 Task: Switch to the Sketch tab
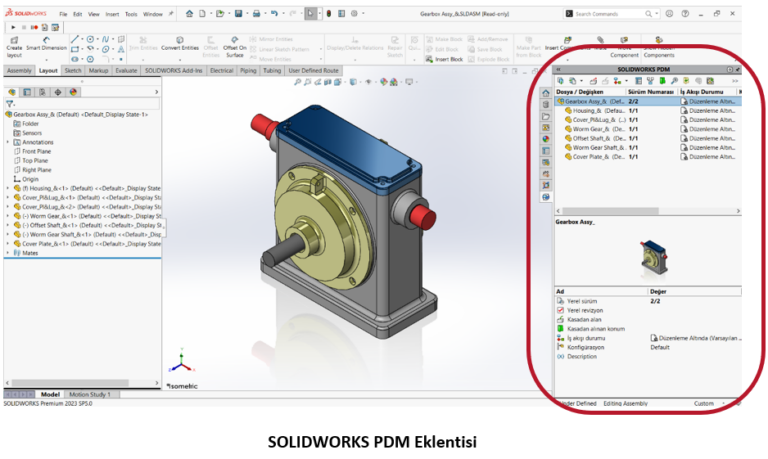pos(73,71)
